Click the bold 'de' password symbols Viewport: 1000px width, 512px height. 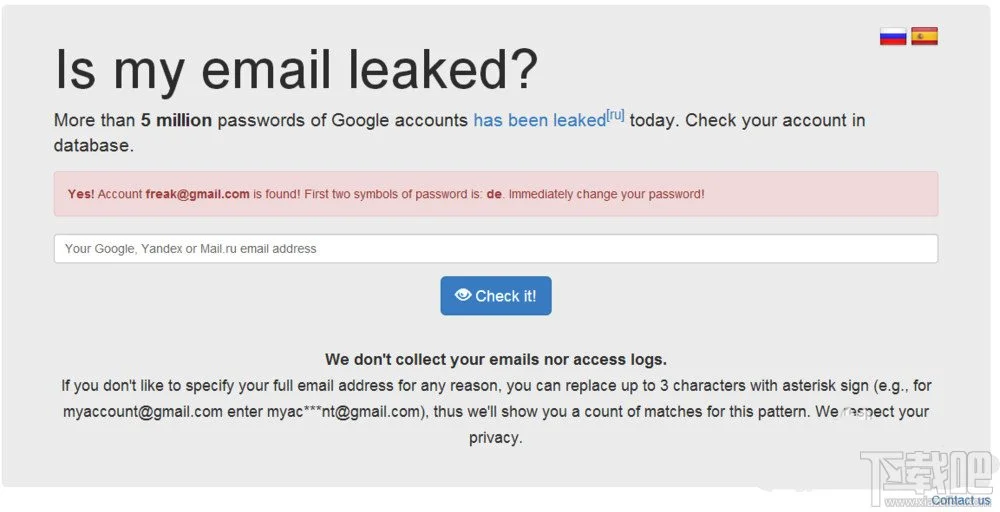(494, 194)
